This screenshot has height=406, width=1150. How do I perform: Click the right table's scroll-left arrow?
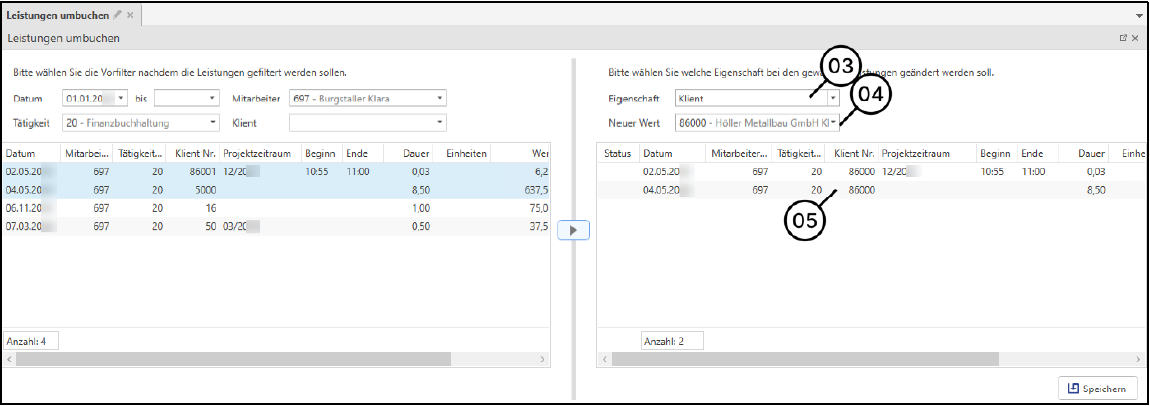603,359
